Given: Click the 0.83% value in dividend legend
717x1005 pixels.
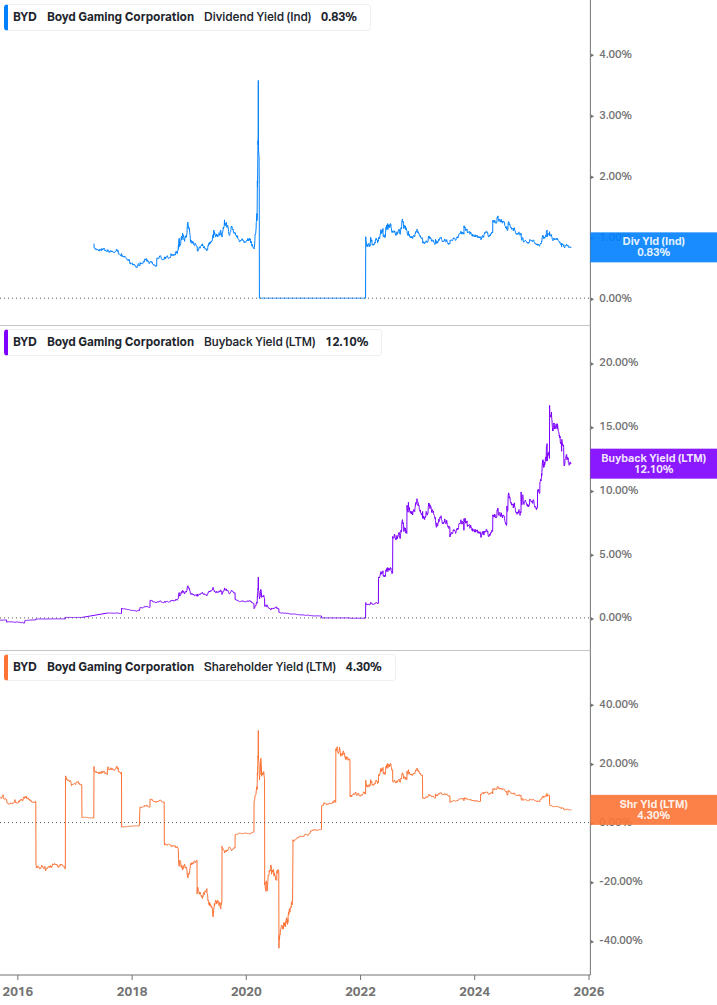Looking at the screenshot, I should point(339,17).
